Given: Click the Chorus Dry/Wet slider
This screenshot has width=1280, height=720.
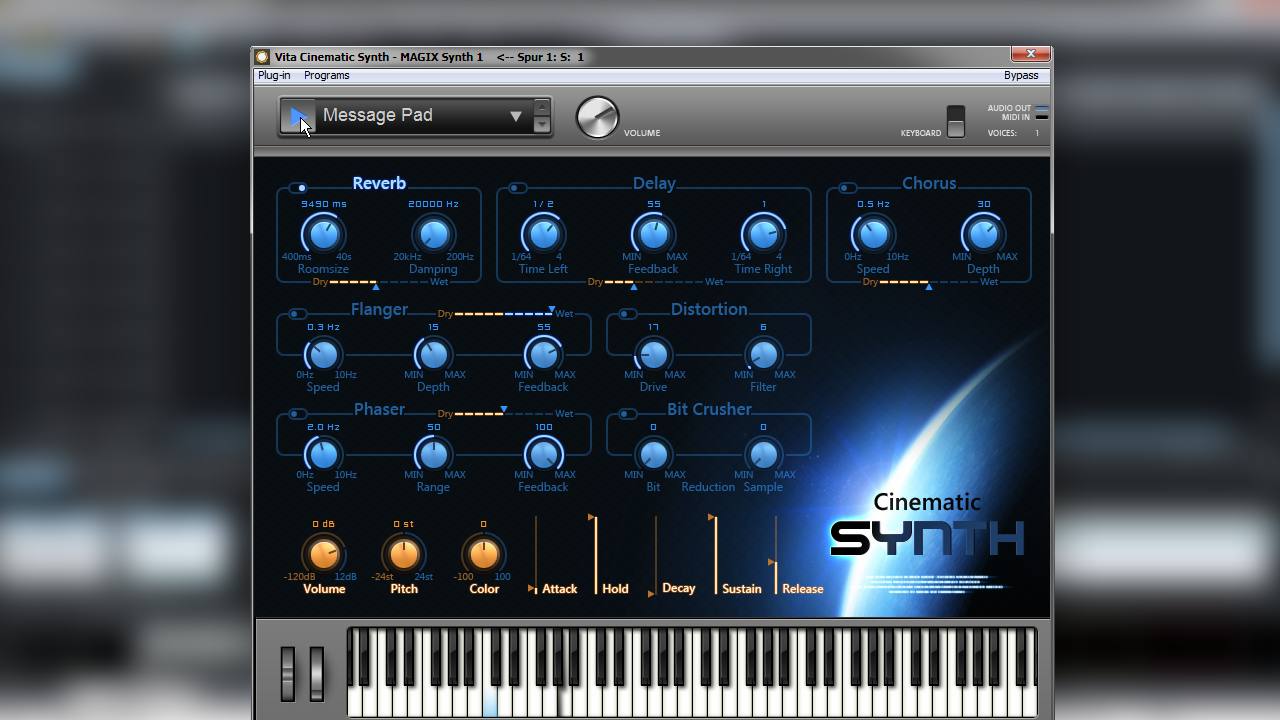Looking at the screenshot, I should point(929,283).
